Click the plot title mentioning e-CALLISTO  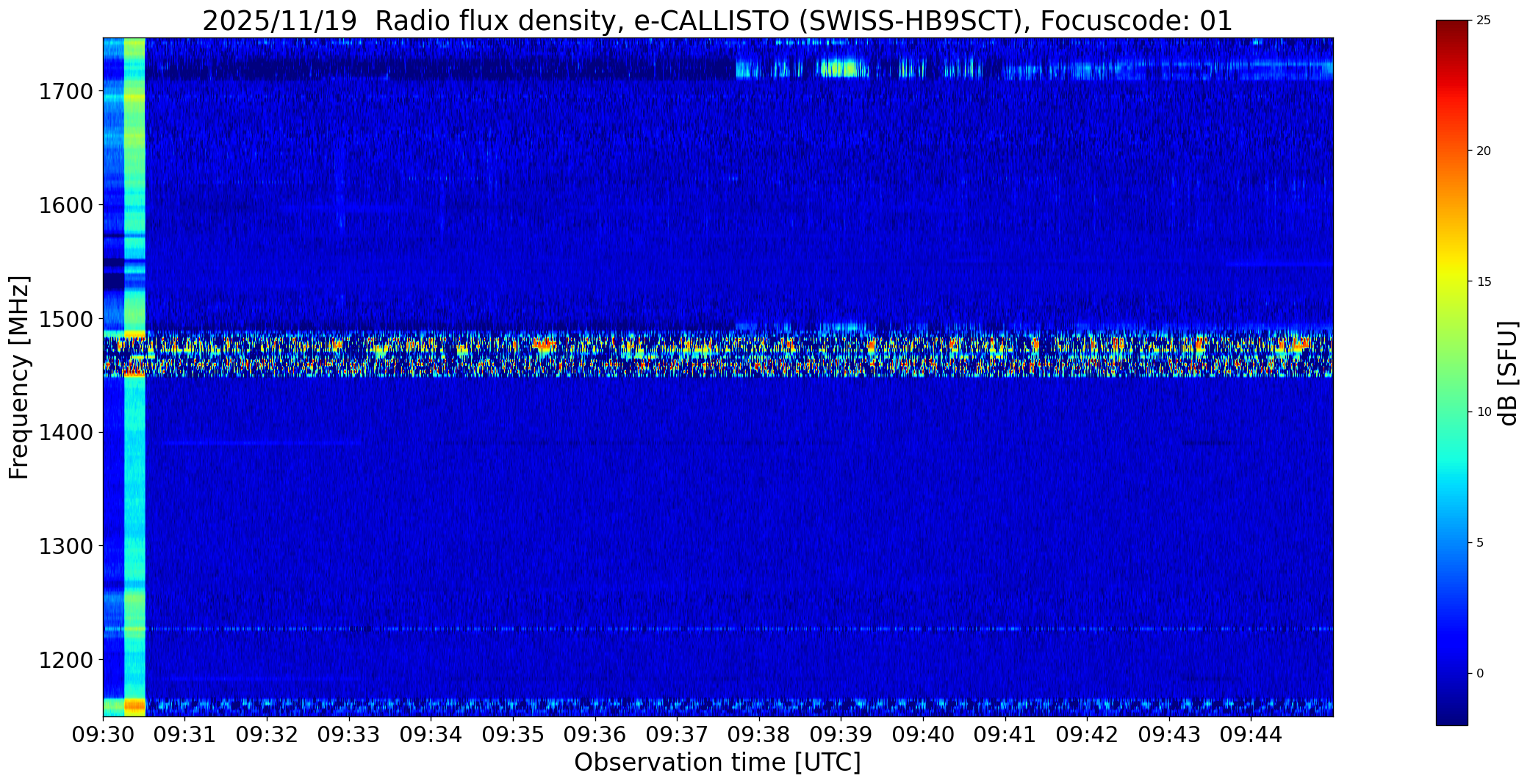(717, 21)
